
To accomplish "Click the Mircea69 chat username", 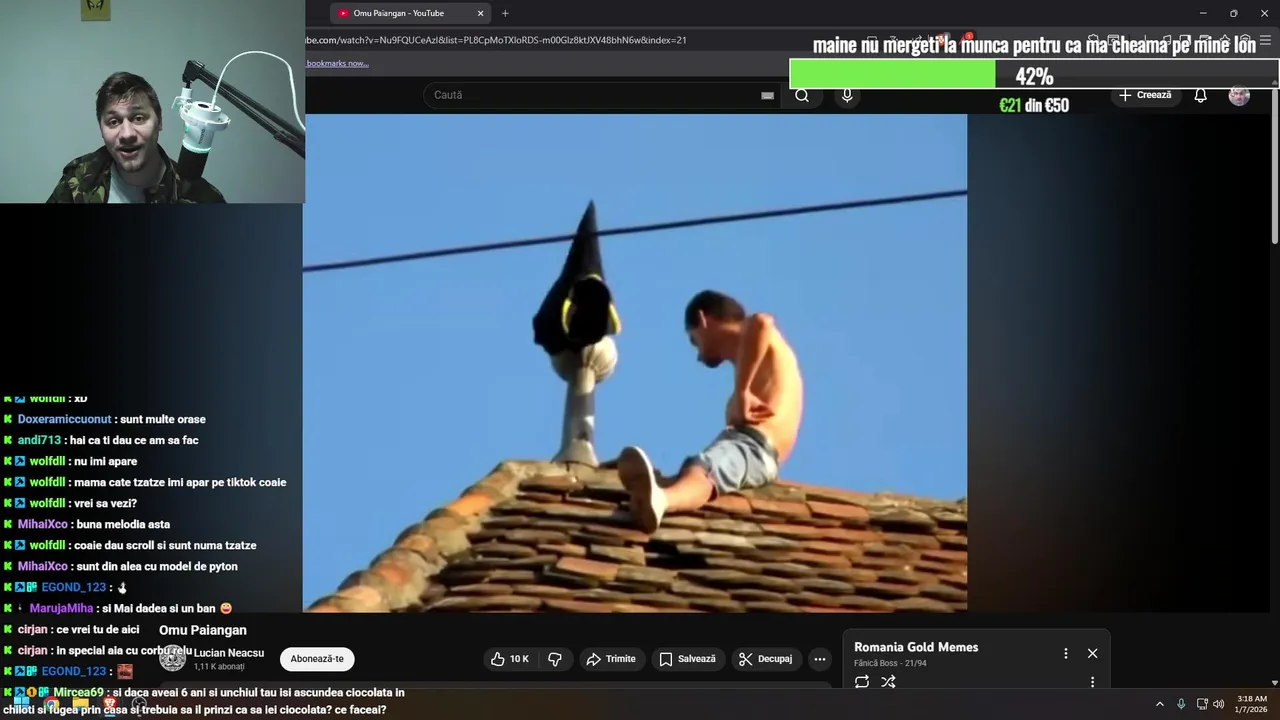I will pos(79,692).
